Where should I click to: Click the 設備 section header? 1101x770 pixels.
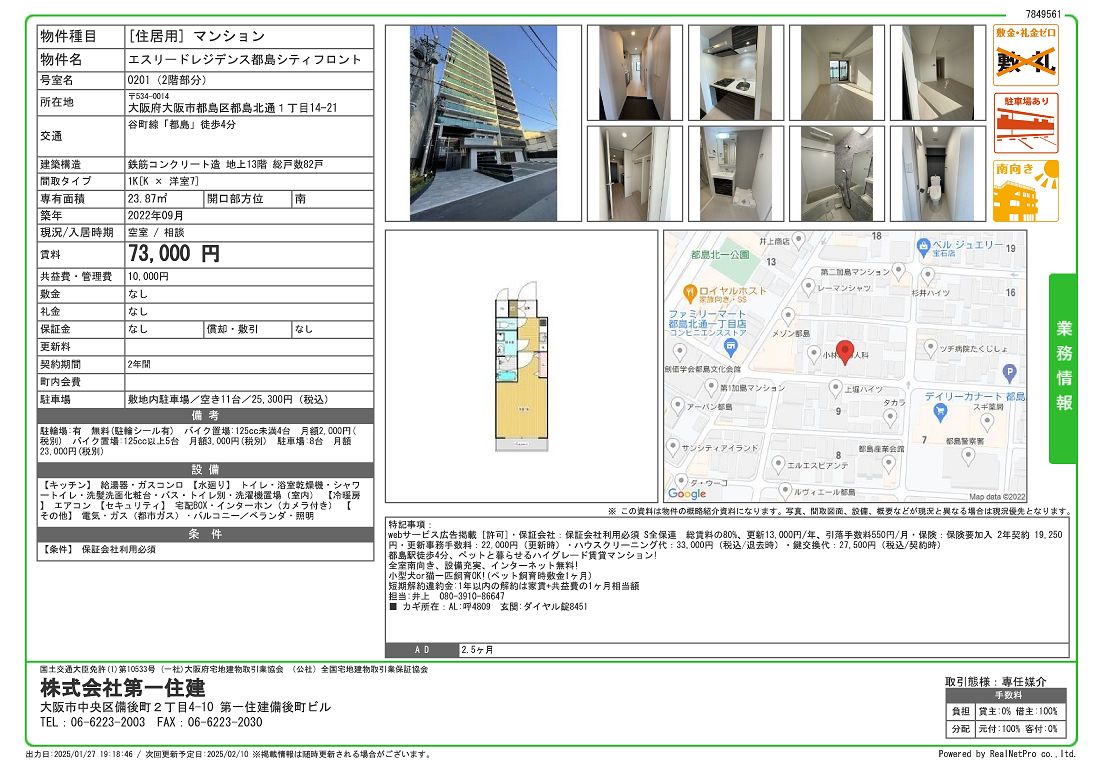pos(205,470)
